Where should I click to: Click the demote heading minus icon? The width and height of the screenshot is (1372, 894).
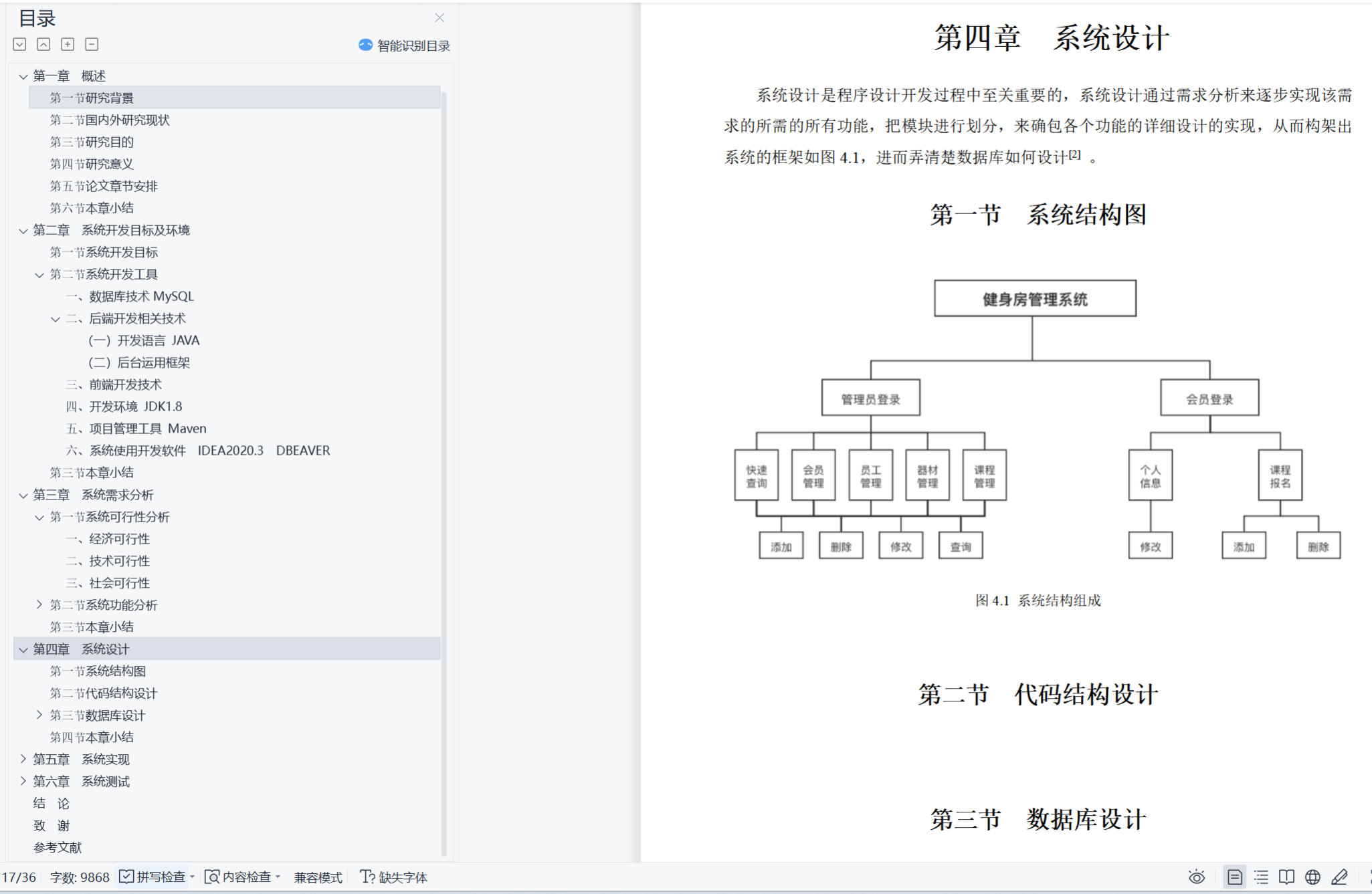[92, 44]
